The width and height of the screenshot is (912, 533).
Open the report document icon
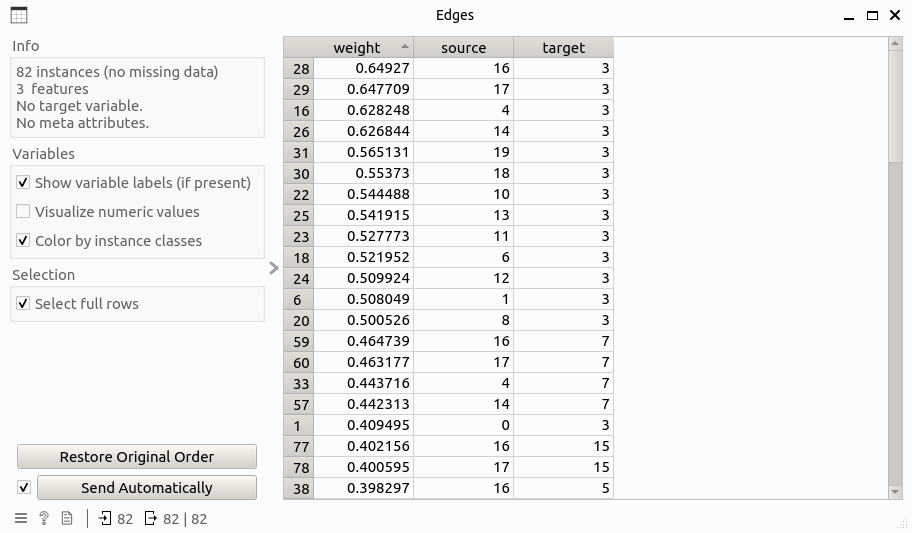67,518
